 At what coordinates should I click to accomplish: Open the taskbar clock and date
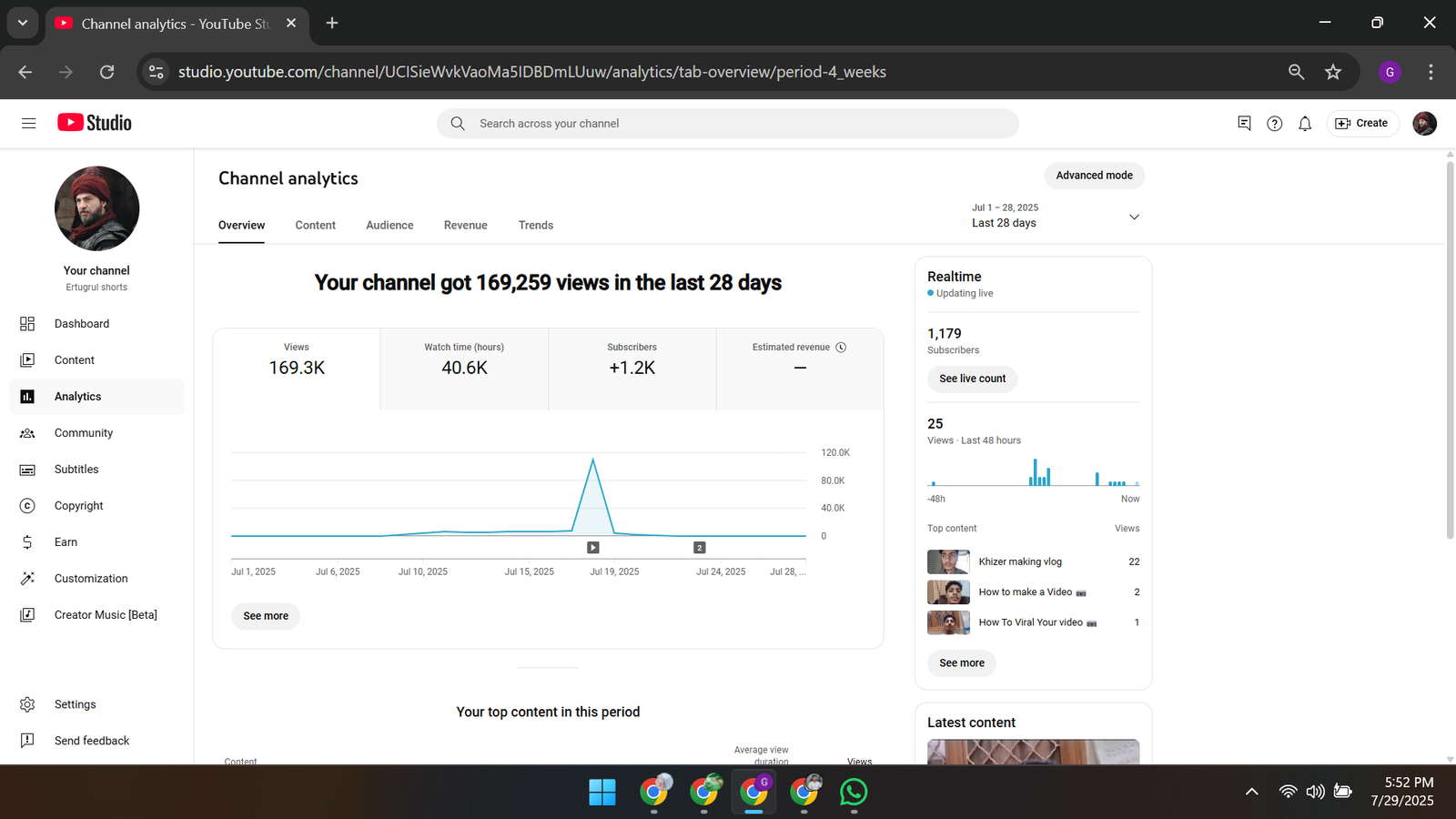[x=1402, y=792]
